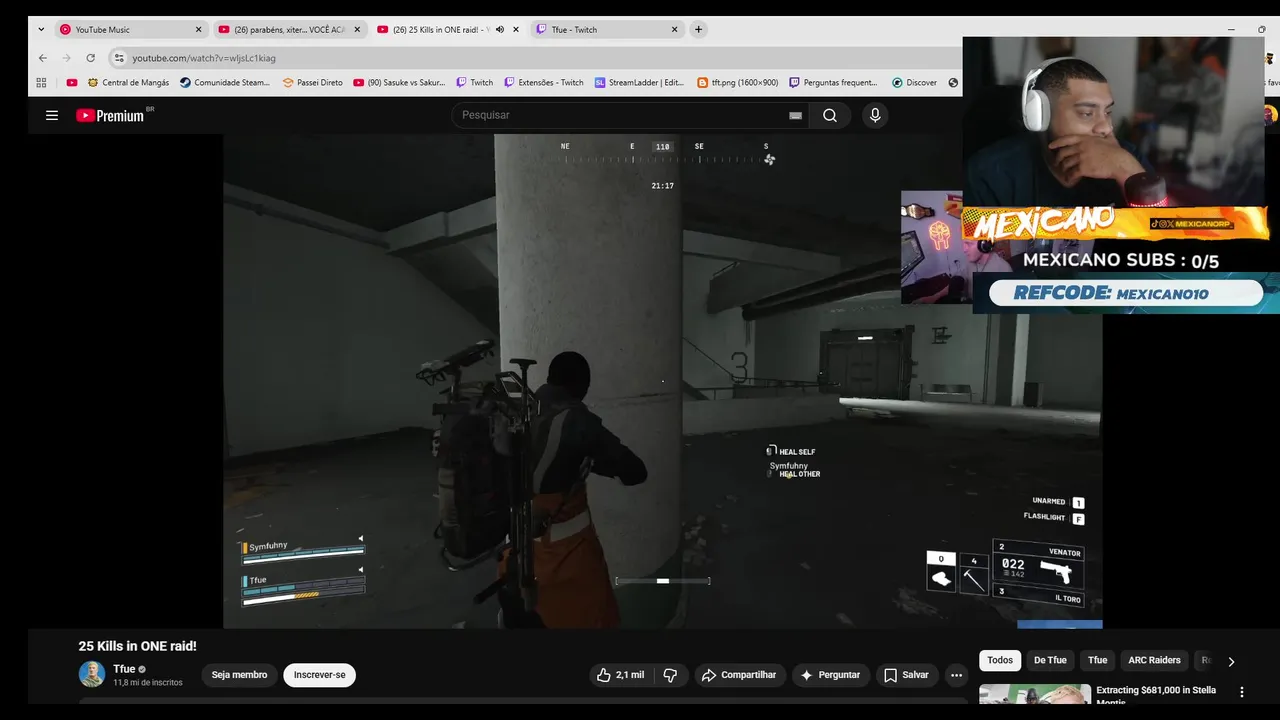Show more filter chips with right arrow

(1231, 661)
